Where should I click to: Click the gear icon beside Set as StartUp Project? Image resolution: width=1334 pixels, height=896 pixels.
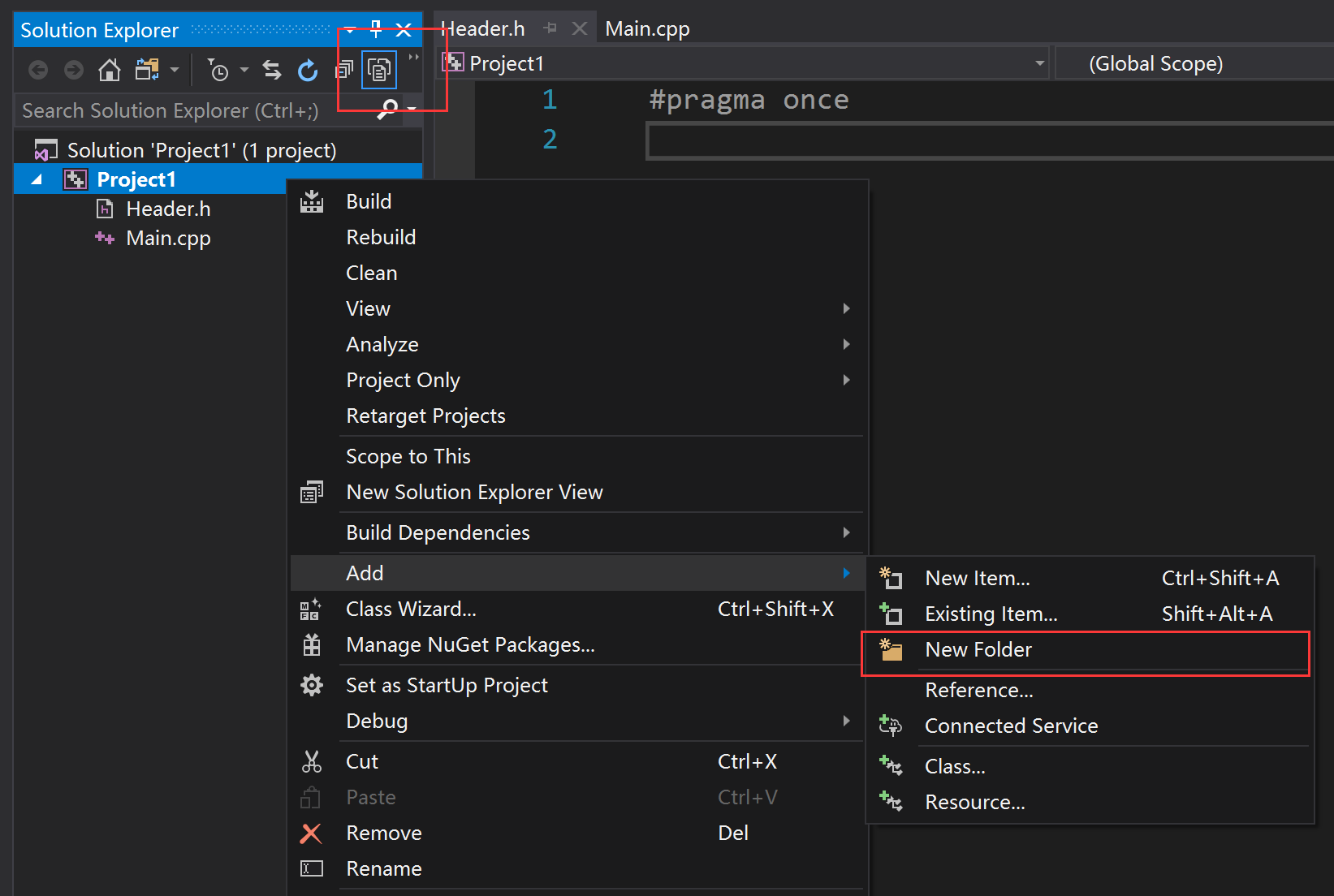[x=312, y=685]
